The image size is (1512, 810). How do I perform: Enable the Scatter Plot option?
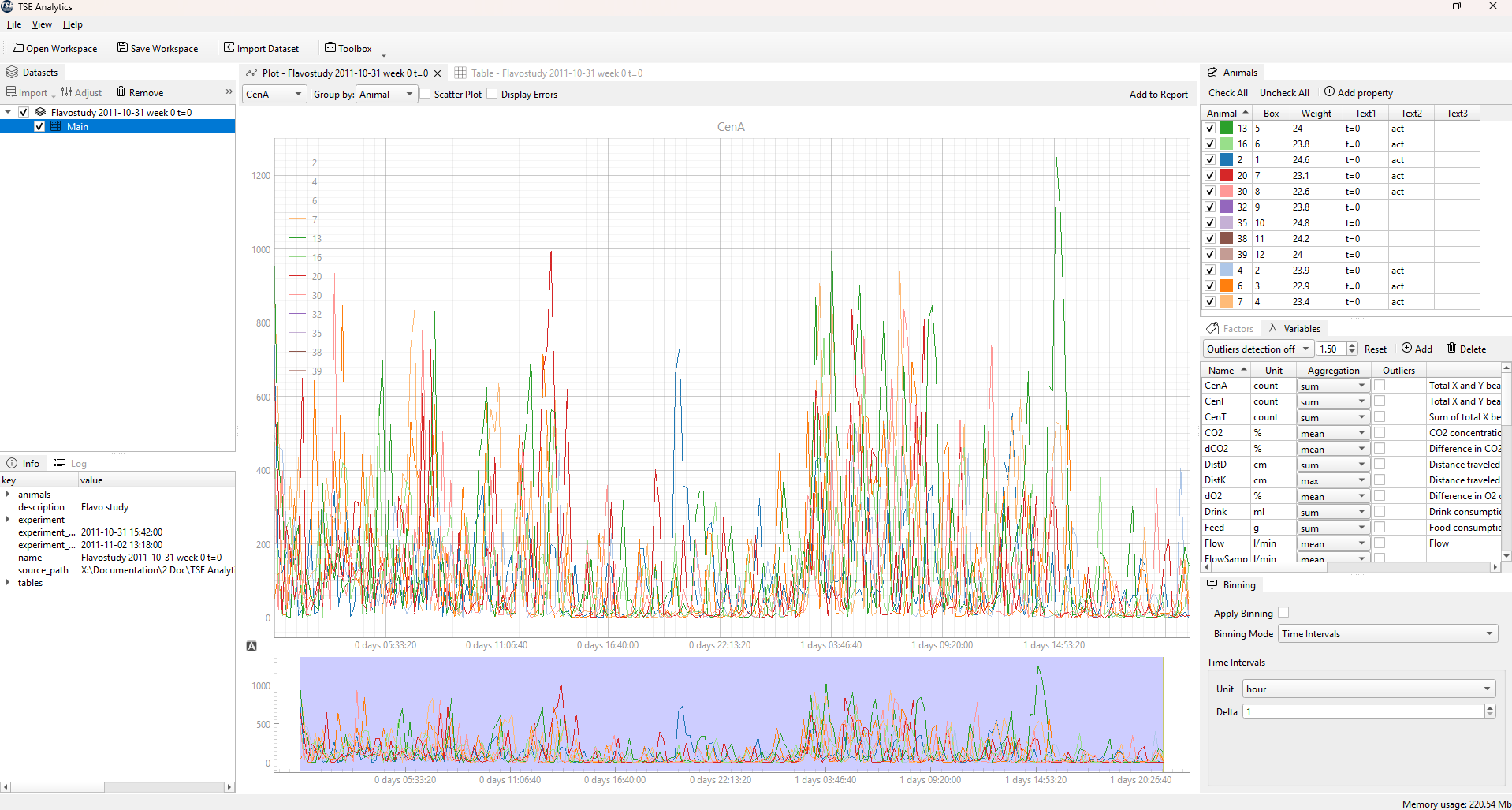[425, 93]
